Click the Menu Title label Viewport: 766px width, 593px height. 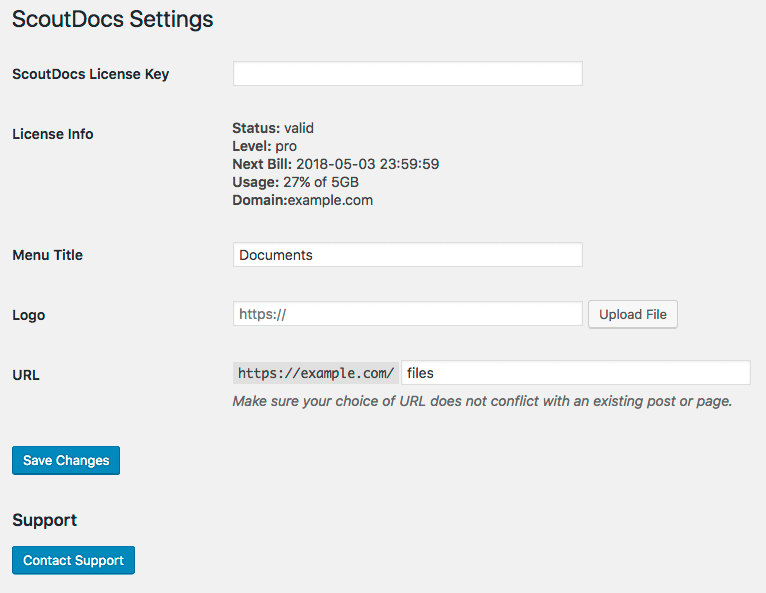tap(47, 255)
